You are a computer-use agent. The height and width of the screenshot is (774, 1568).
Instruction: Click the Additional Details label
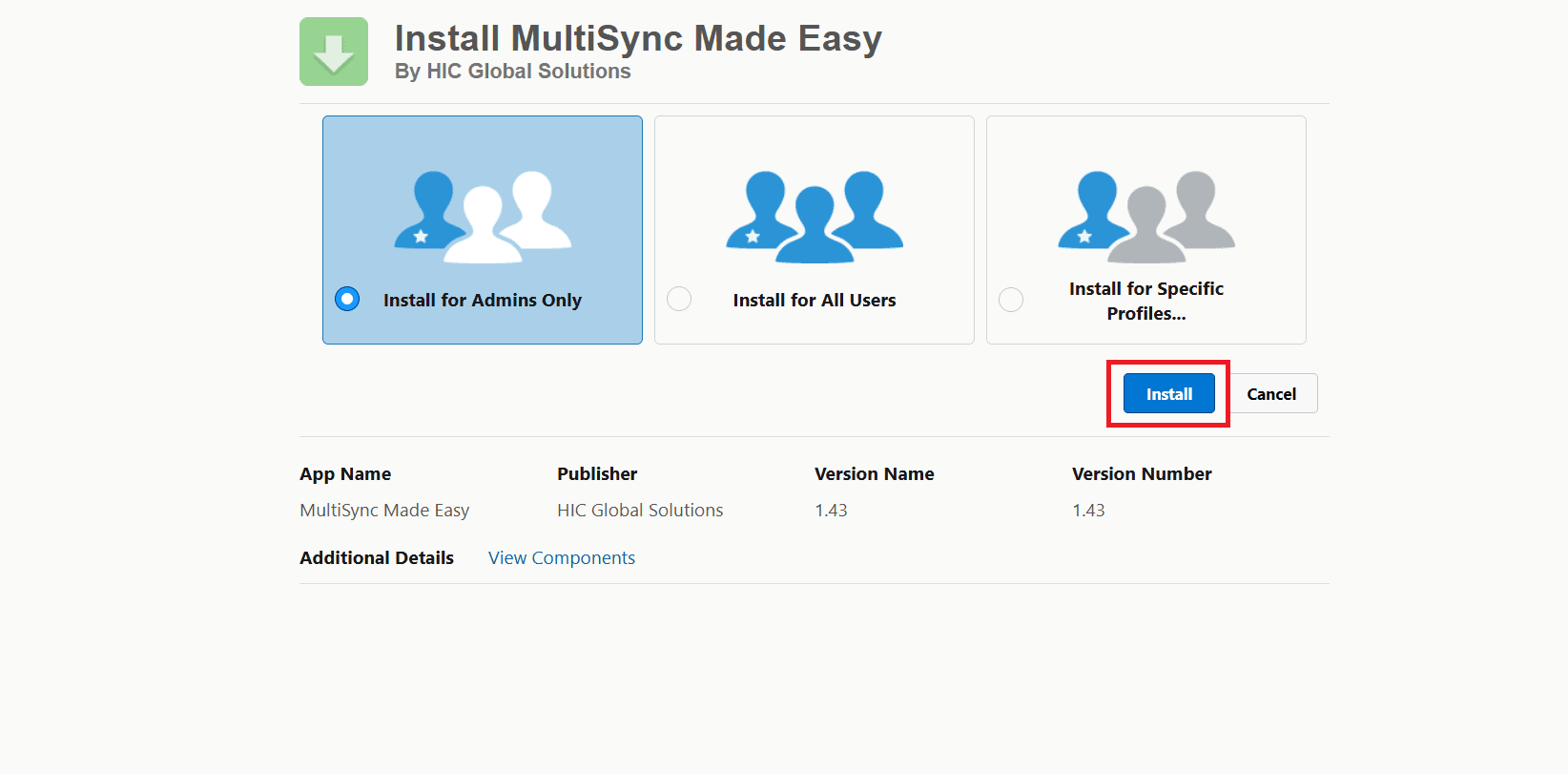(x=377, y=558)
